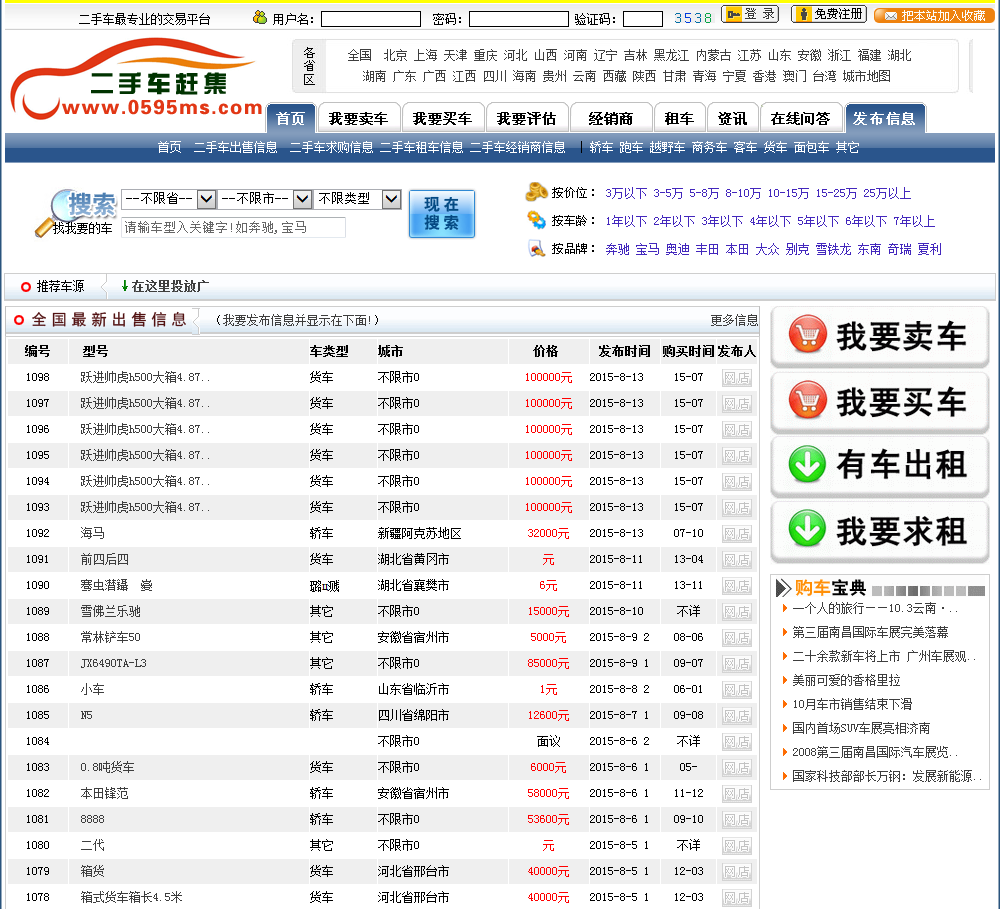Open the 租车 tab

[x=679, y=119]
